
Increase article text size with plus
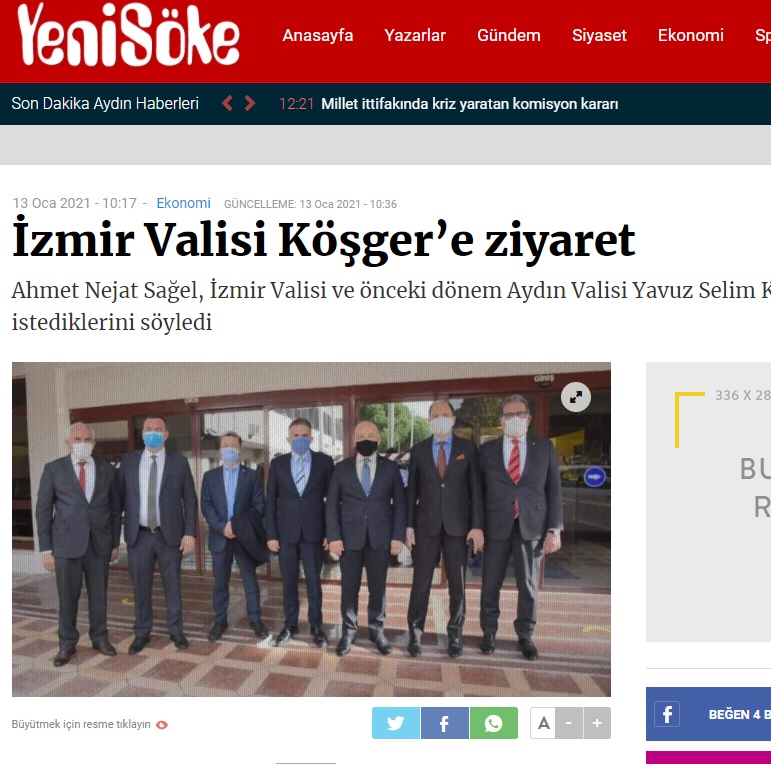(597, 723)
